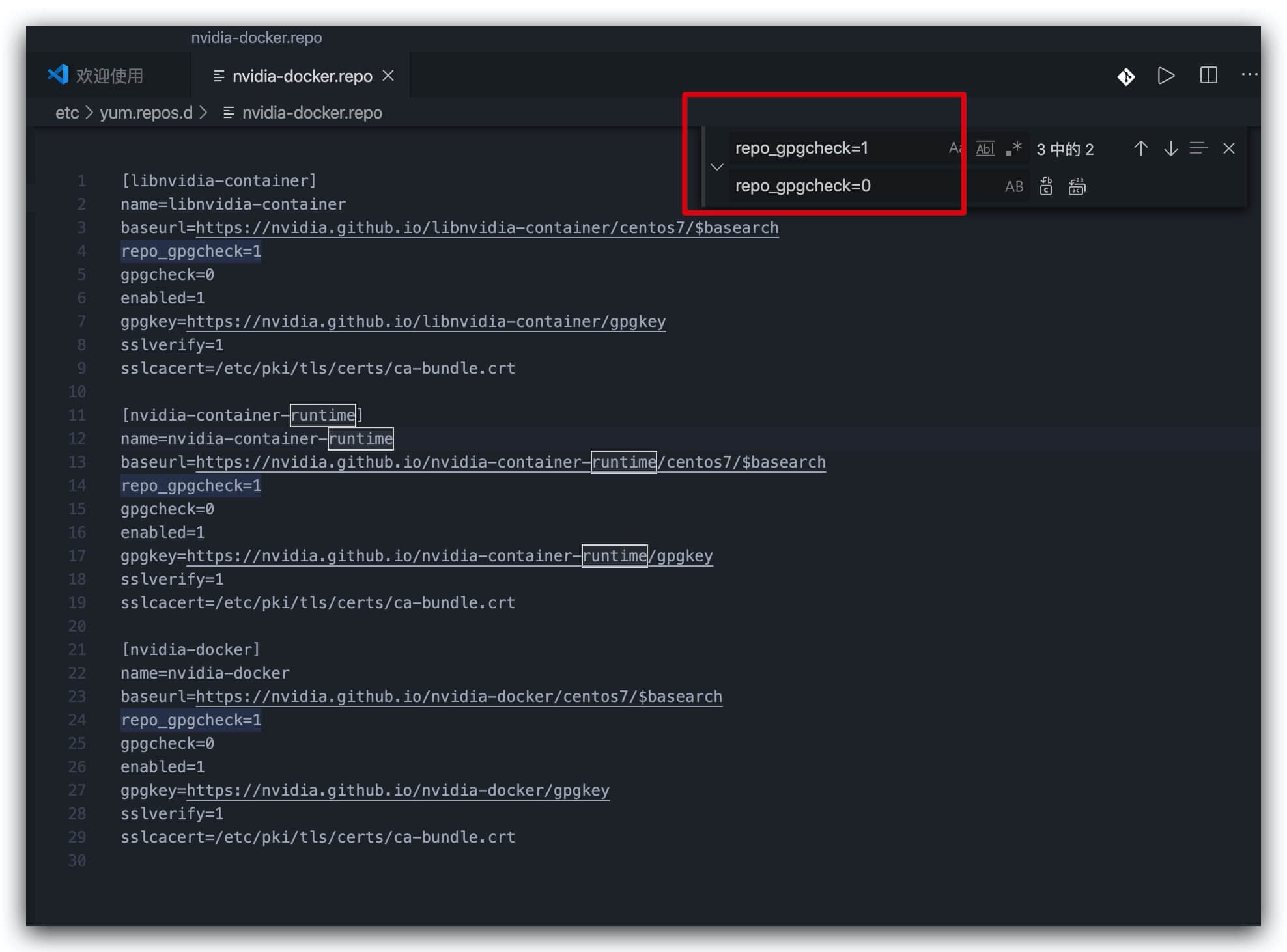
Task: Click gpgcheck=0 on line 25
Action: (167, 744)
